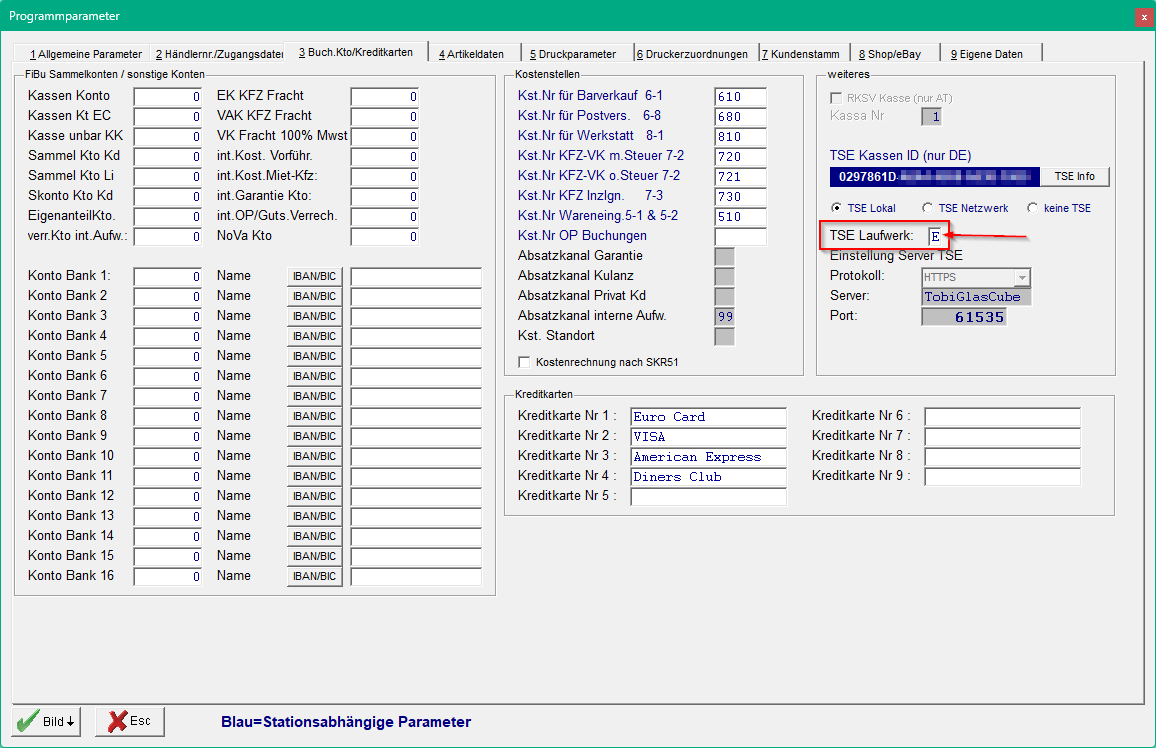Select the Buch.Kto/Kreditkarten tab

tap(355, 52)
